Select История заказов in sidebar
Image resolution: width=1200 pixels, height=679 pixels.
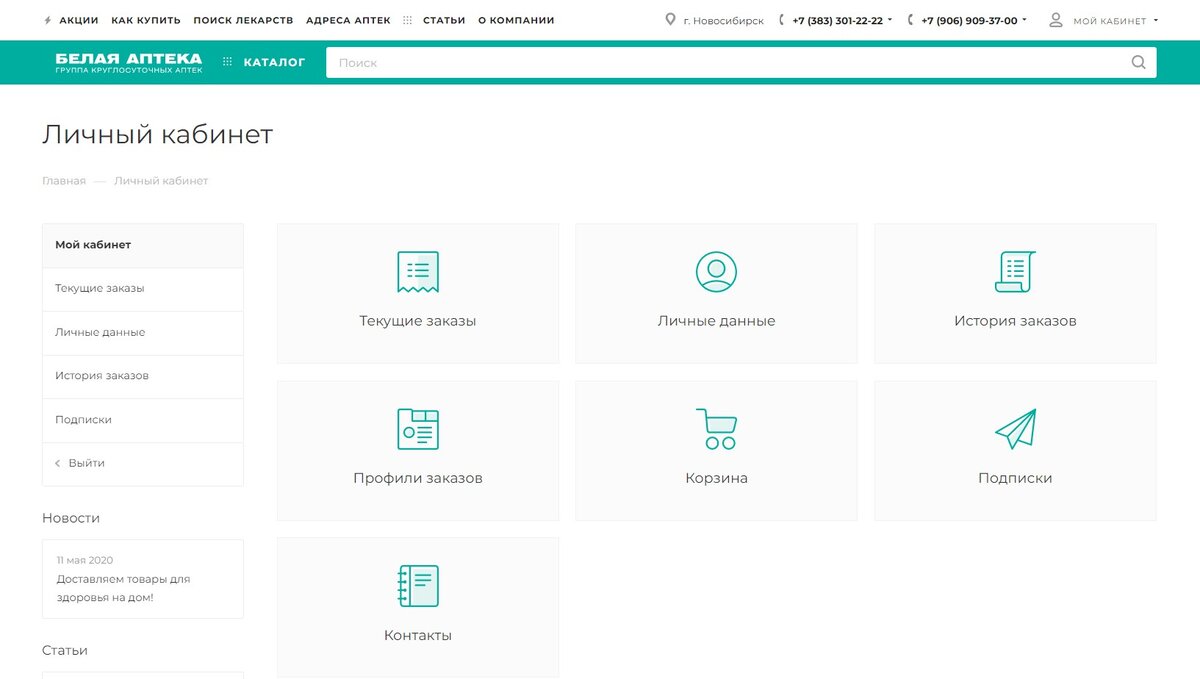(143, 376)
